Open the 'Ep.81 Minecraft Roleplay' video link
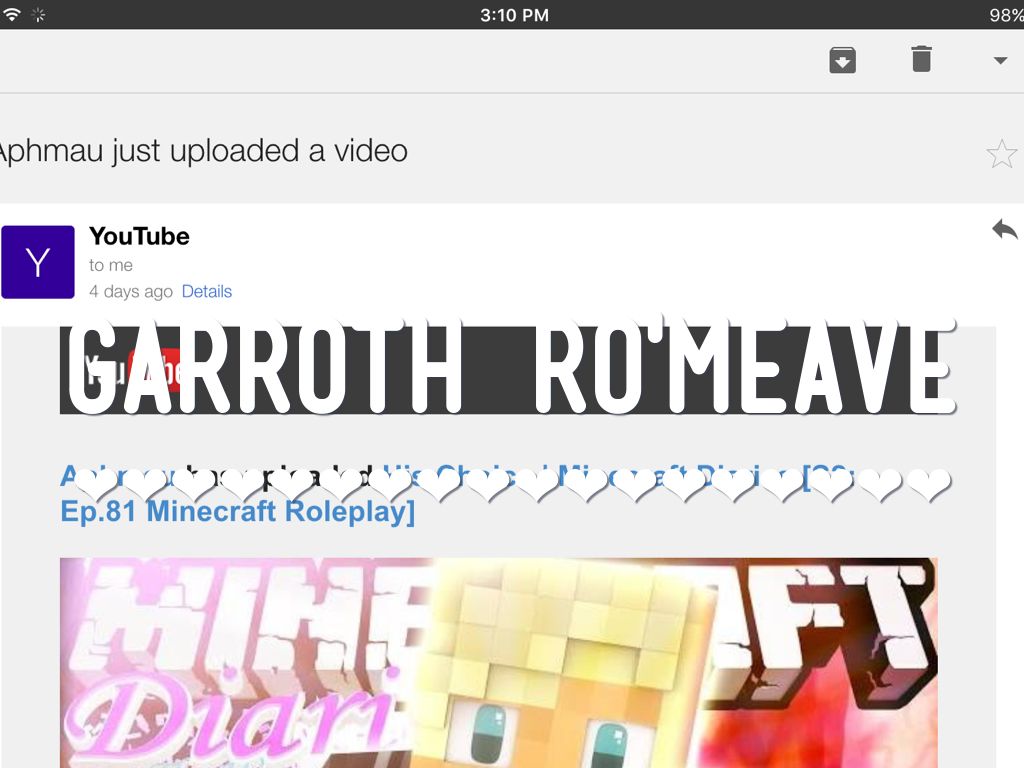The height and width of the screenshot is (768, 1024). 237,512
